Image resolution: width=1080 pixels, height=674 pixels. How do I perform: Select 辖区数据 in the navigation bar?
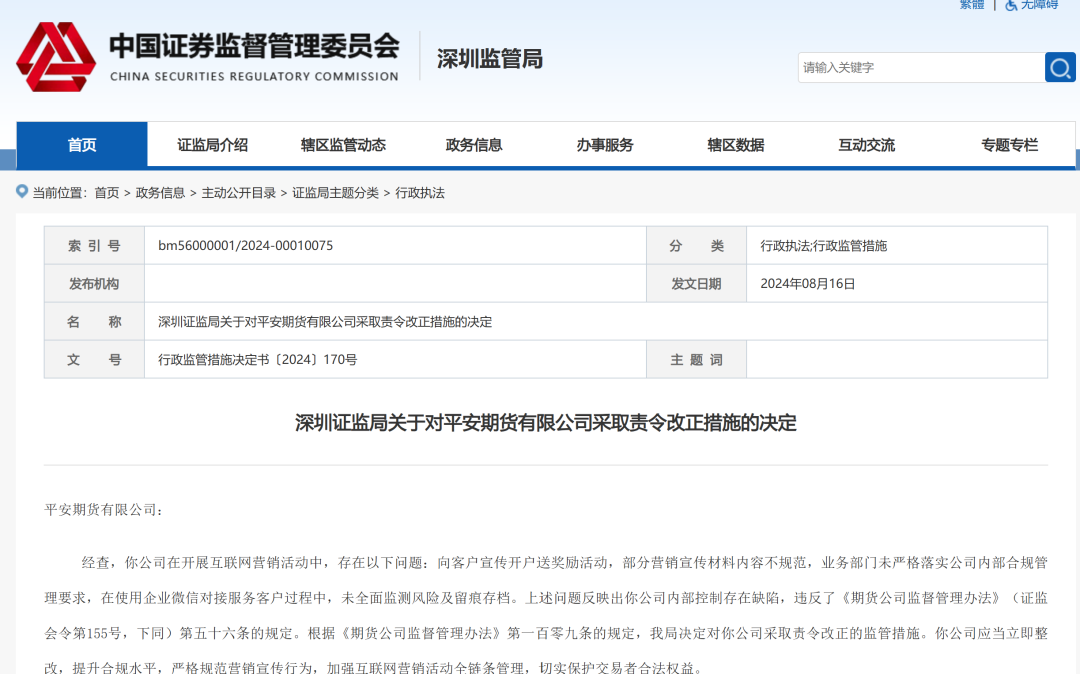pos(736,145)
